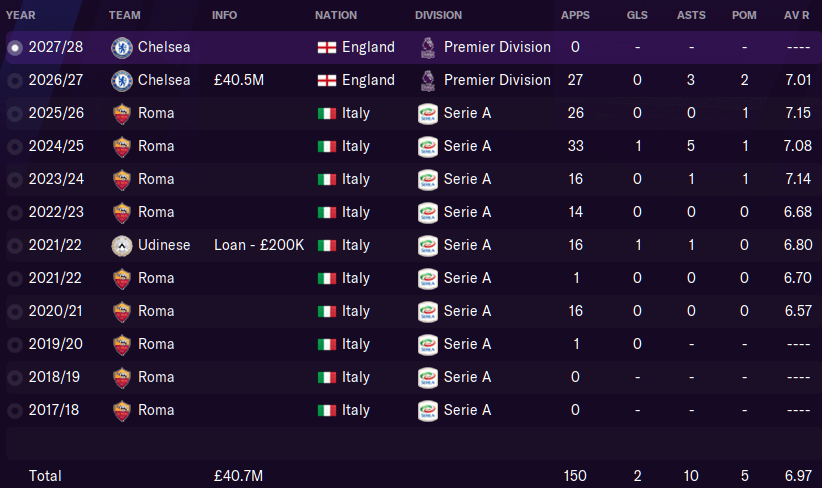
Task: Click the Chelsea club badge in the 2026/27 row
Action: (x=122, y=81)
